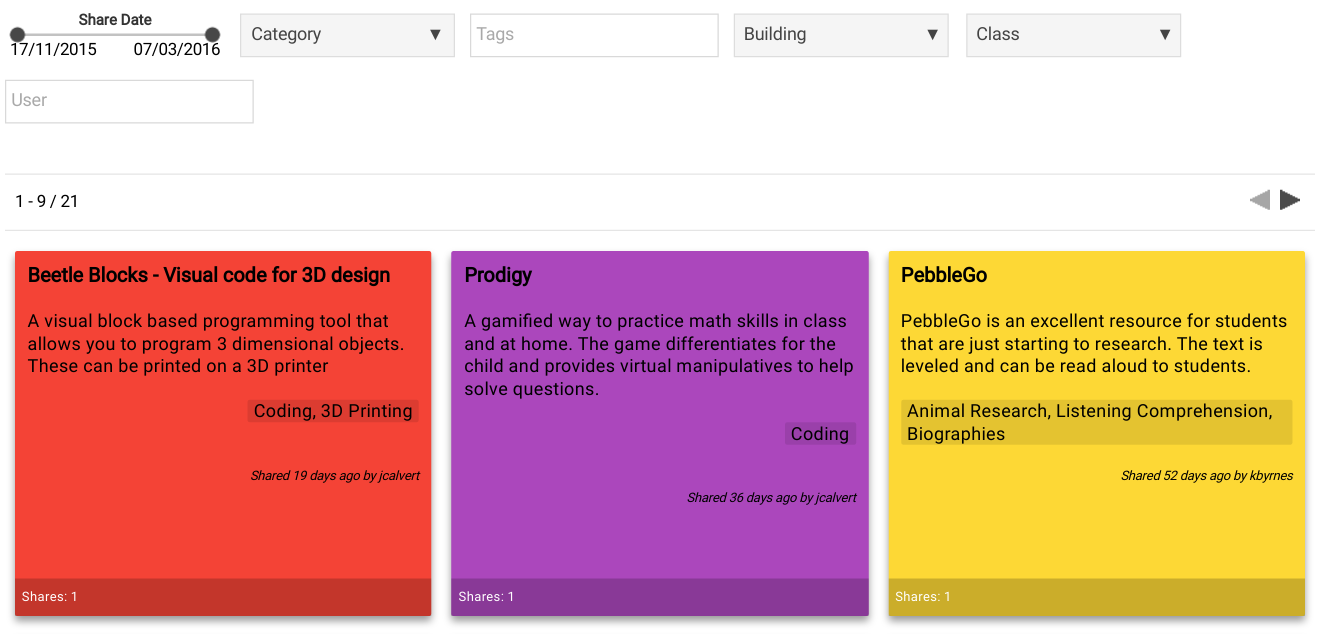Click the Share Date end slider handle

pyautogui.click(x=212, y=35)
